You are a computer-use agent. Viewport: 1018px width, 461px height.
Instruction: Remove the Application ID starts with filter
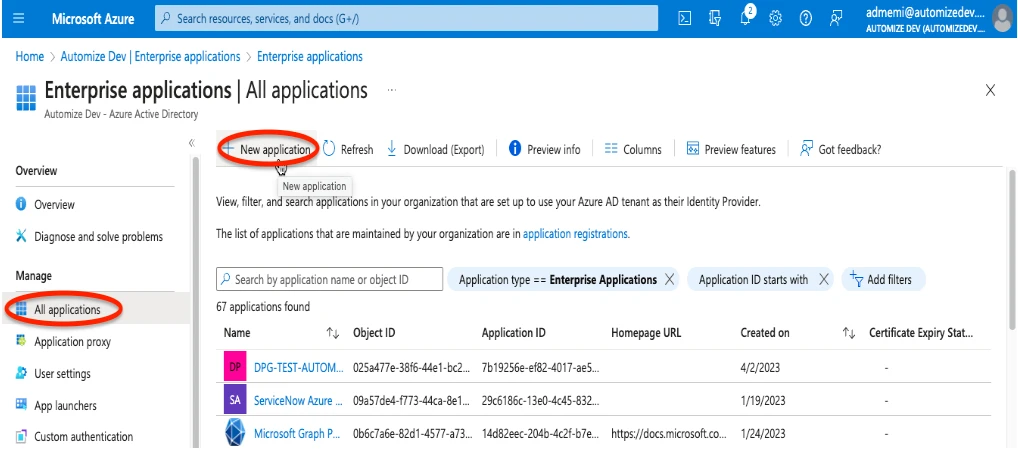[823, 280]
